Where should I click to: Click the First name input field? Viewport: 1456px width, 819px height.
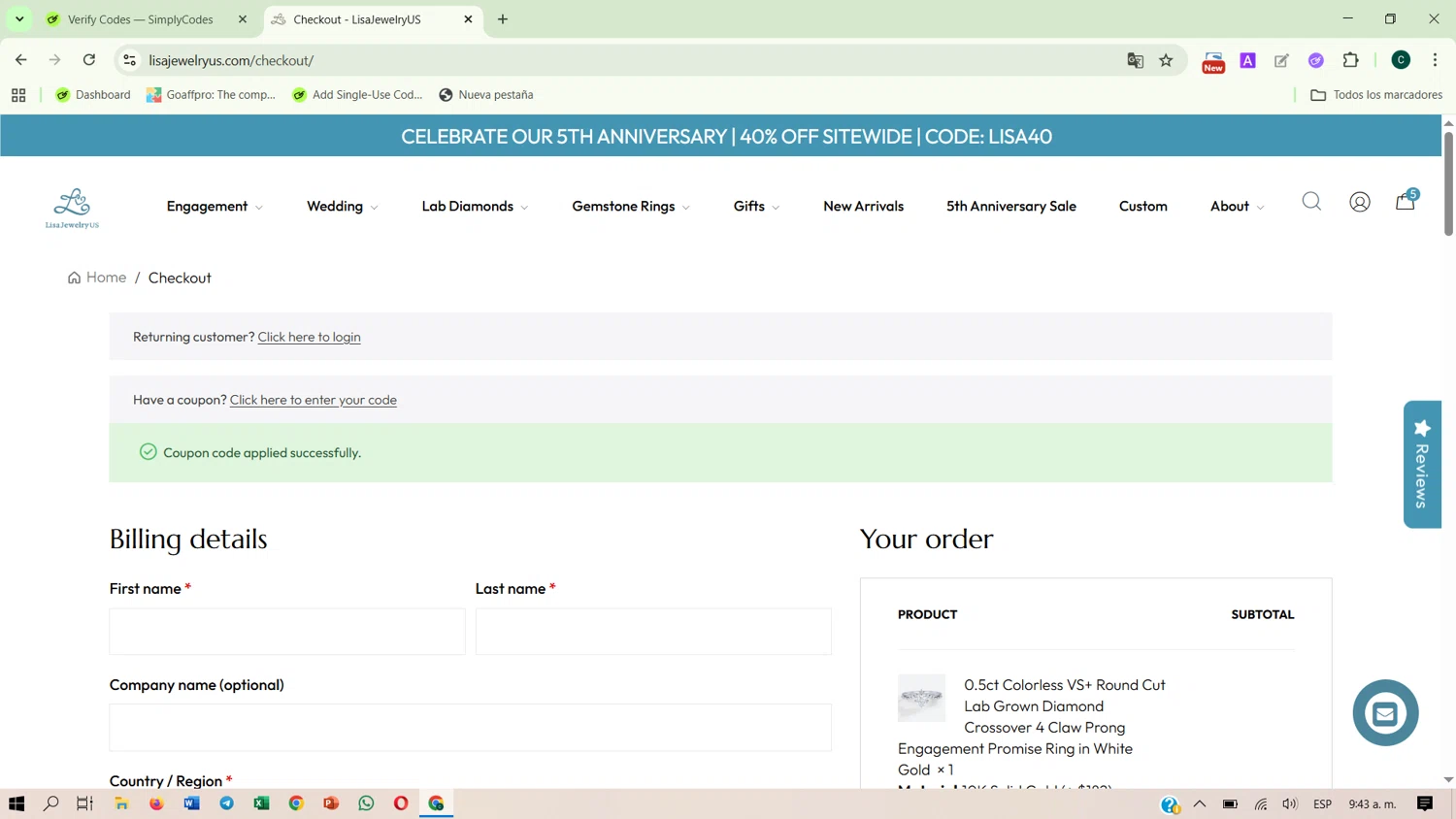[287, 632]
